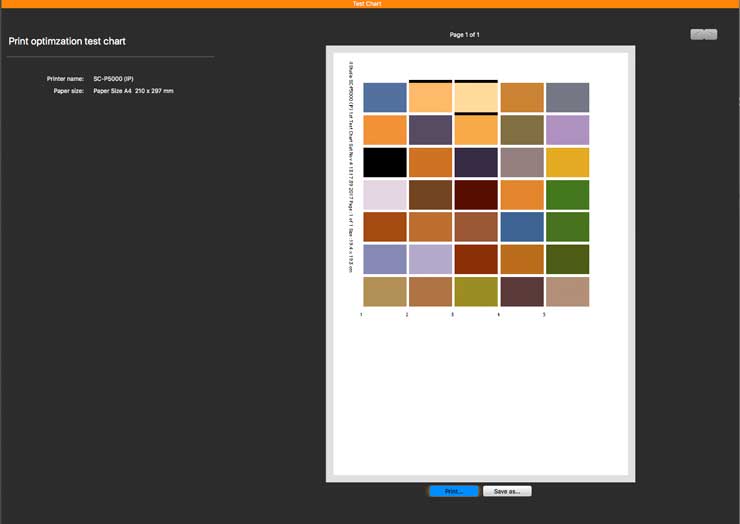Click the paper size value "Paper Size A4 210 x 297 mm"

coord(133,91)
